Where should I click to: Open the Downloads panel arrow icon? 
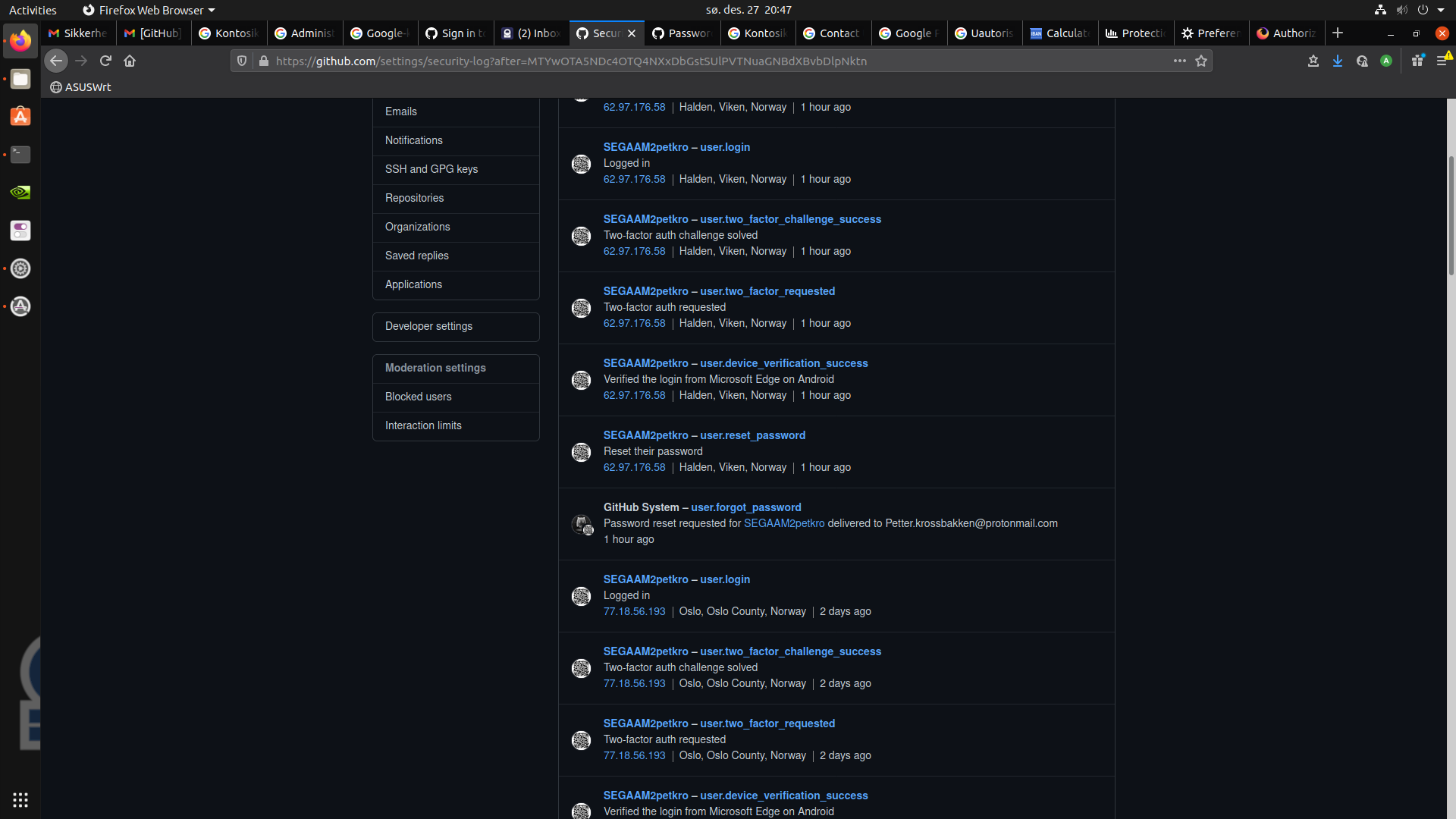tap(1337, 61)
